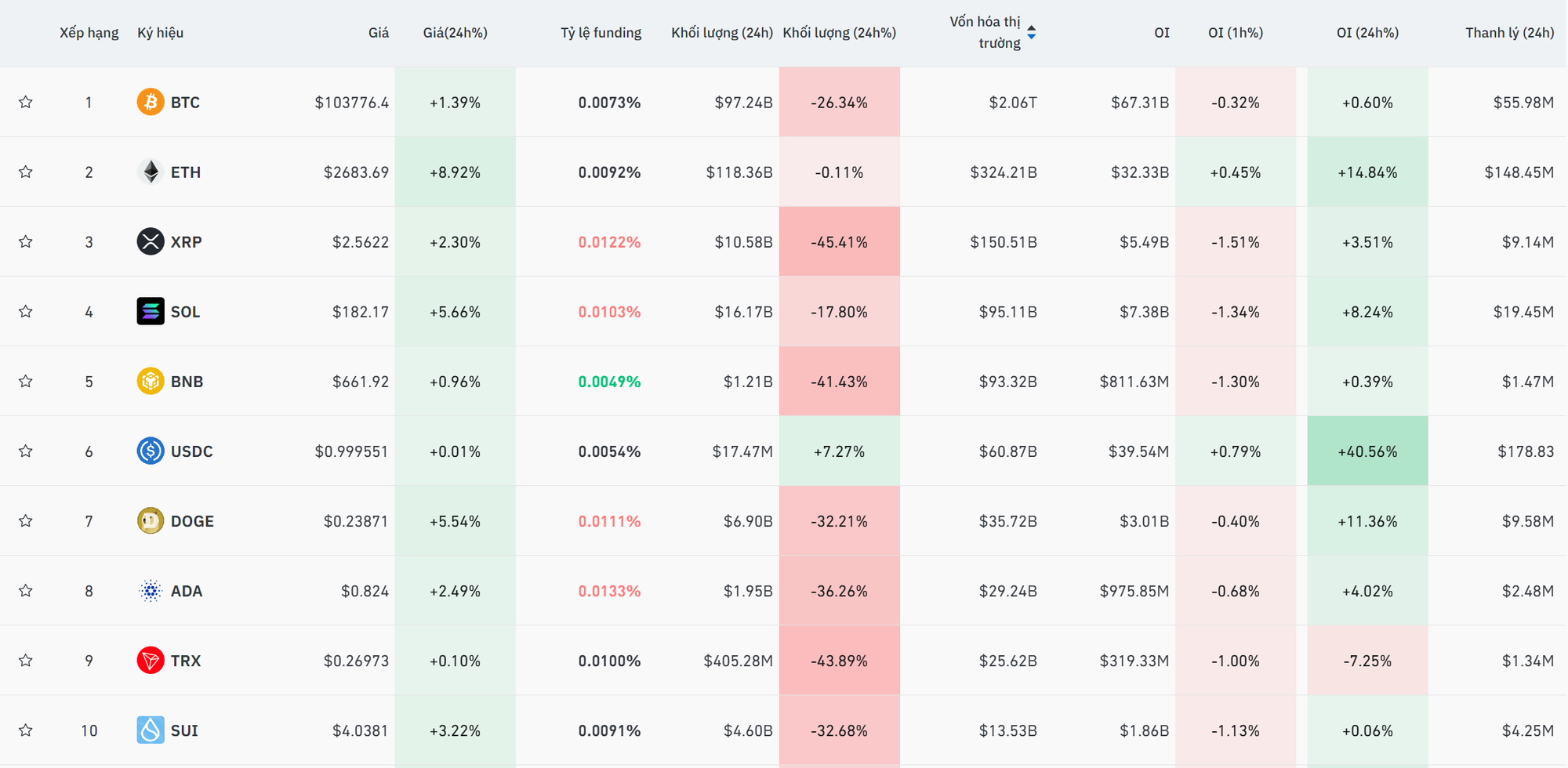Click the Dogecoin logo icon
The image size is (1568, 768).
point(150,520)
